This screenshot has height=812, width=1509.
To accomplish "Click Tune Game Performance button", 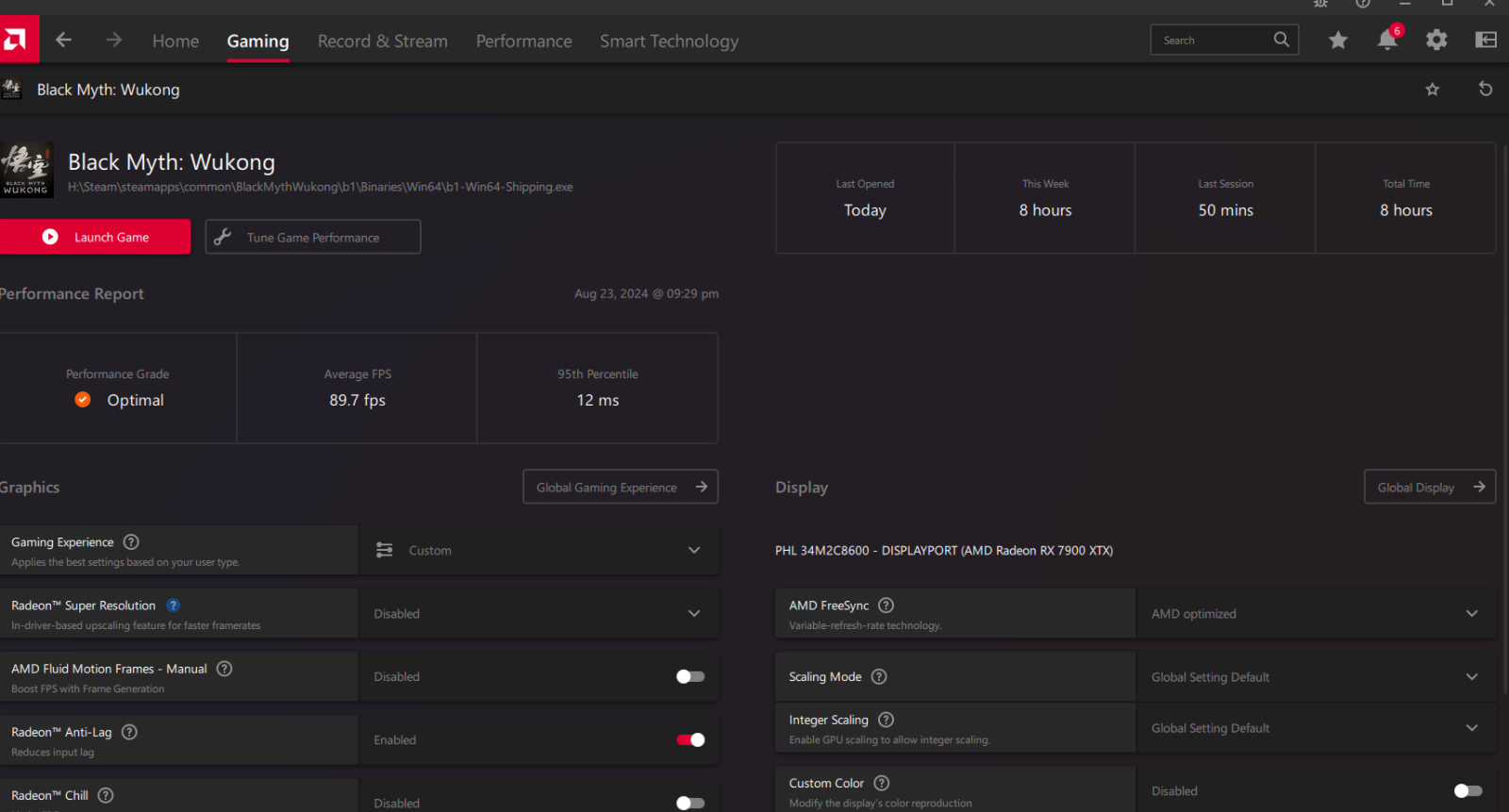I will click(x=313, y=237).
